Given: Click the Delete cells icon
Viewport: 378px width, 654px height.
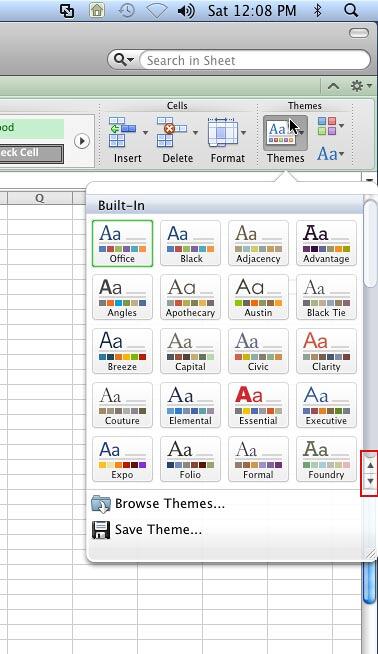Looking at the screenshot, I should point(172,132).
